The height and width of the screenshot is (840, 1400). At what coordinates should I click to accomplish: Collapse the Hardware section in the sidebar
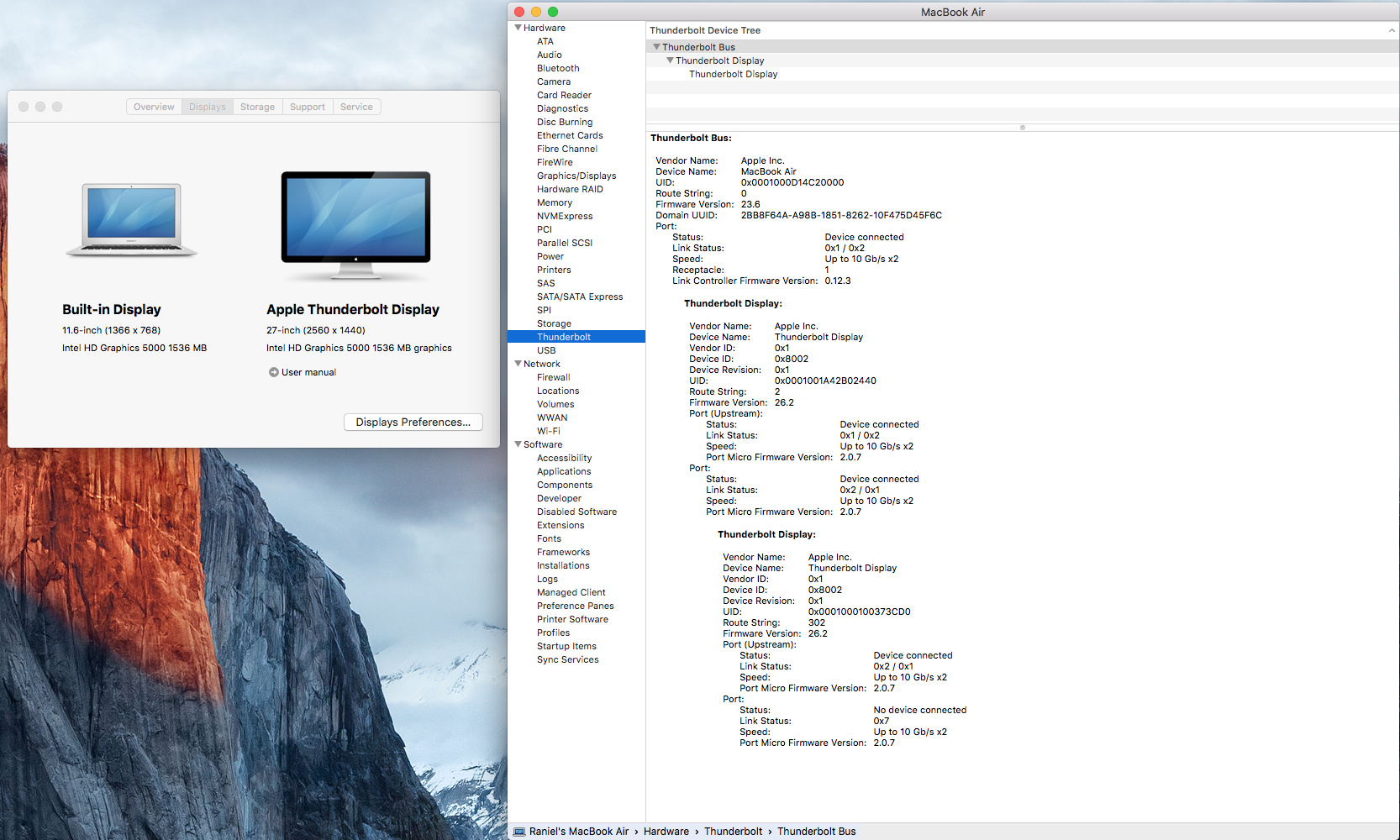[518, 28]
